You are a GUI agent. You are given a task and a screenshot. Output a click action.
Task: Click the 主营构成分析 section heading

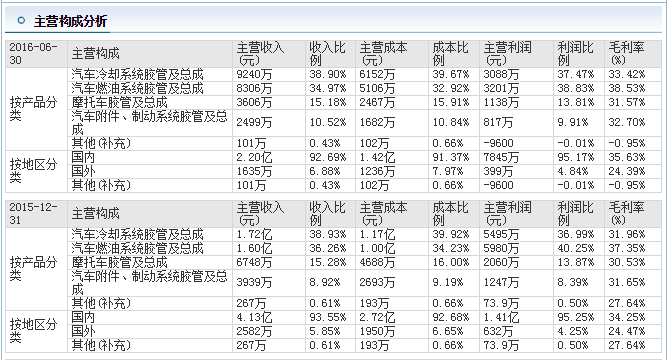(70, 21)
